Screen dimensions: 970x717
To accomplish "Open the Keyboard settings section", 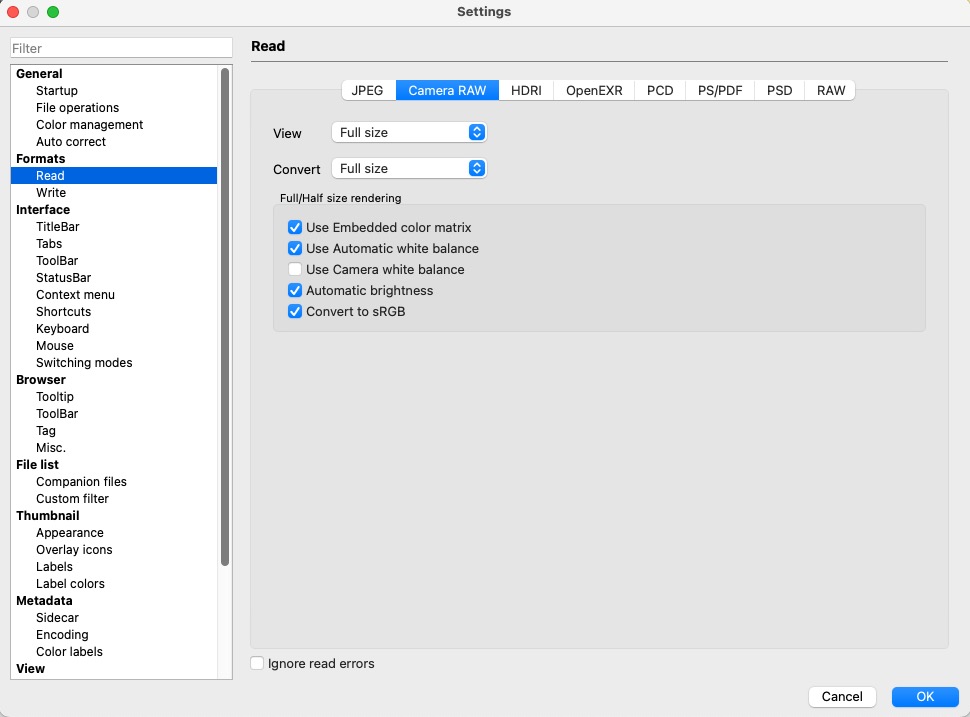I will (x=62, y=328).
